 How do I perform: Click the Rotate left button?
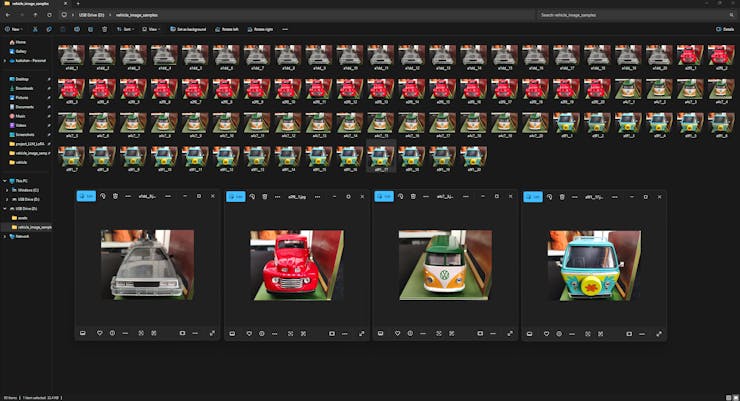pyautogui.click(x=227, y=29)
